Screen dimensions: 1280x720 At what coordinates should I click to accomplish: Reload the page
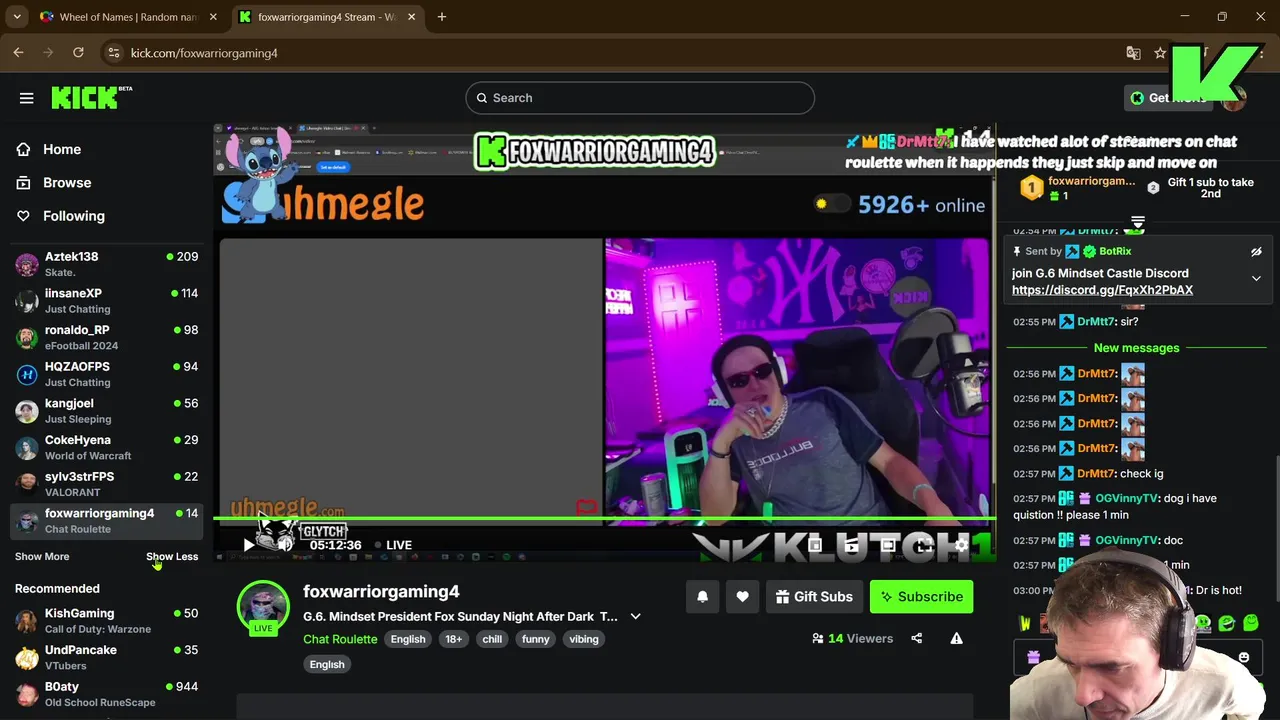click(x=78, y=53)
